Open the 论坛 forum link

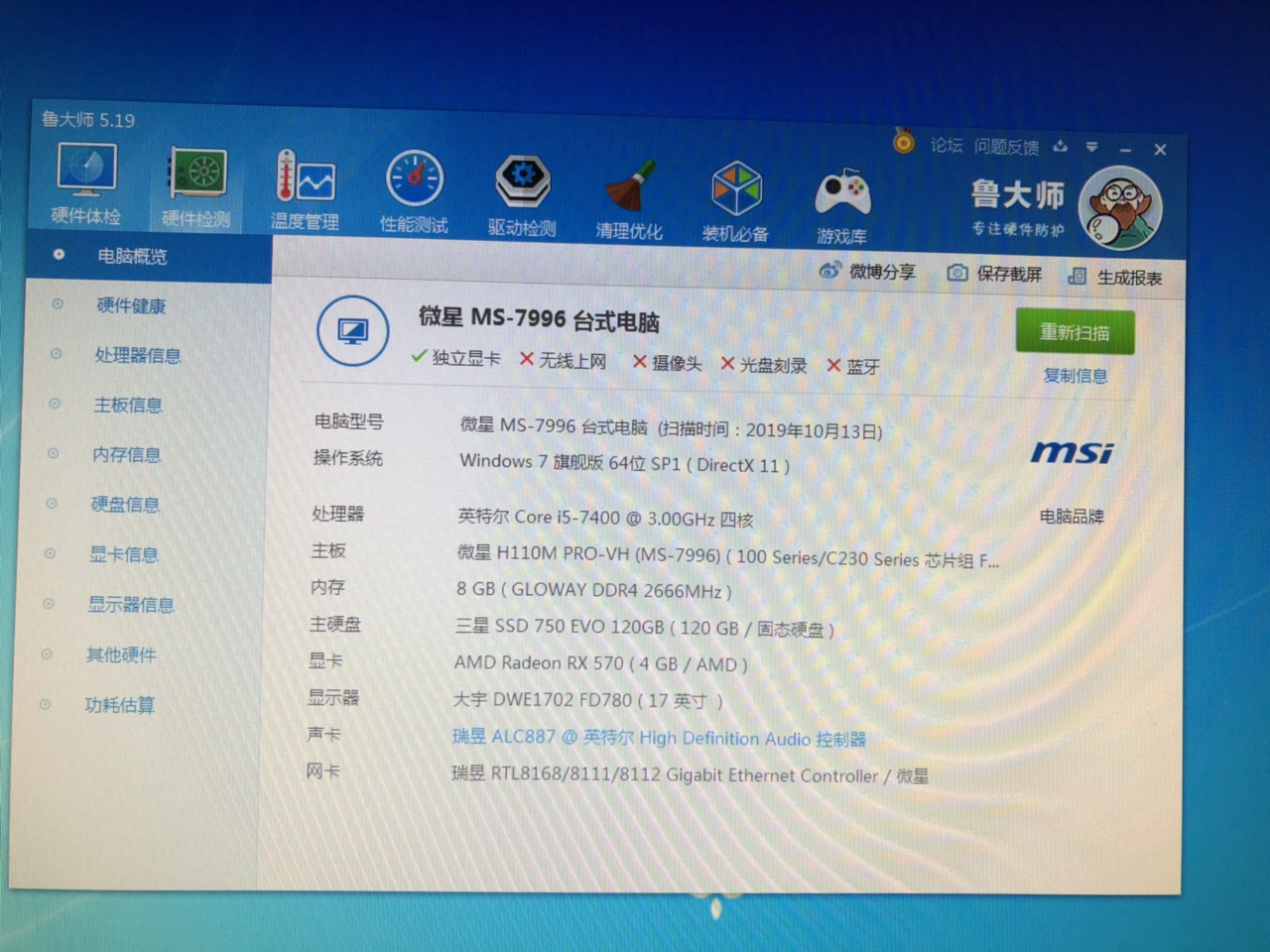[x=947, y=145]
